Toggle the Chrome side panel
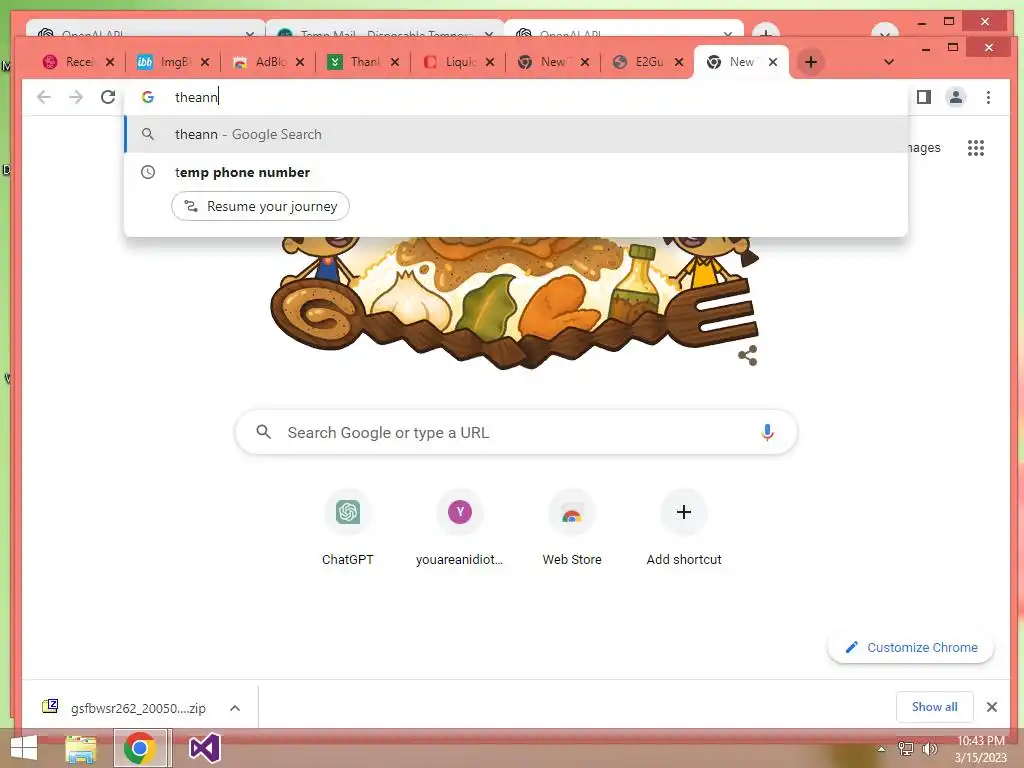This screenshot has height=768, width=1024. (x=923, y=97)
